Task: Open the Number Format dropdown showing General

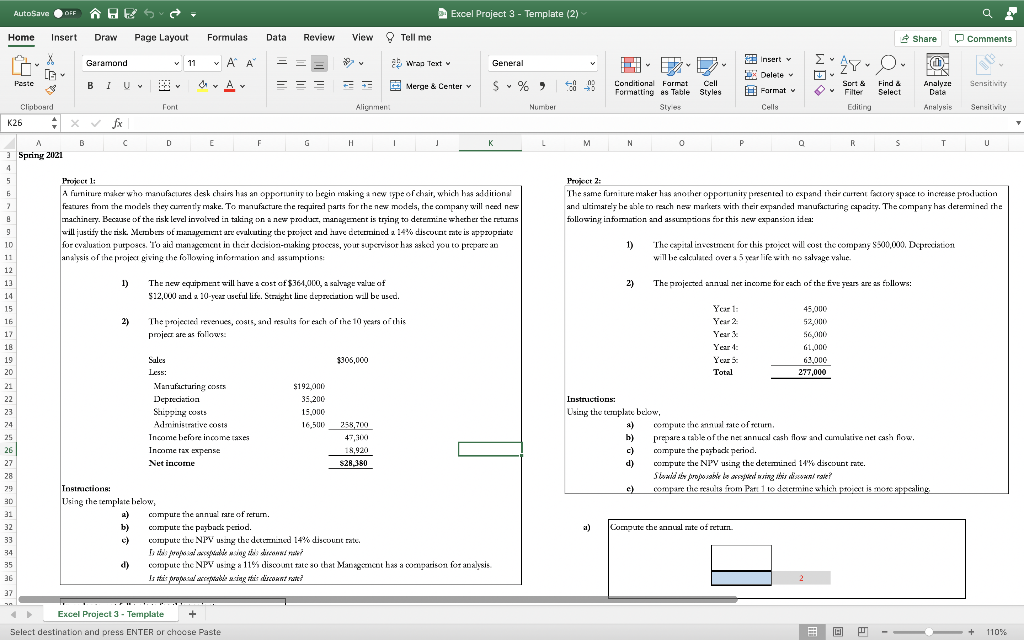Action: click(543, 63)
